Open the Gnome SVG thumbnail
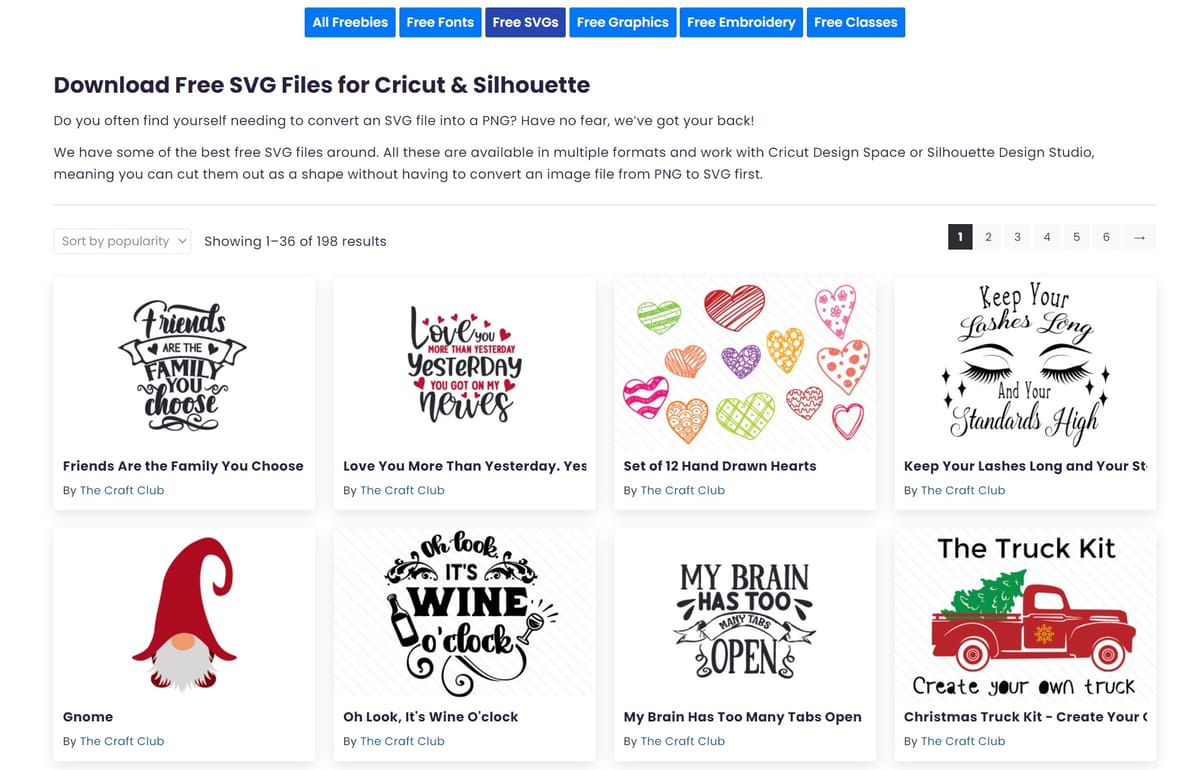This screenshot has height=770, width=1200. point(184,613)
